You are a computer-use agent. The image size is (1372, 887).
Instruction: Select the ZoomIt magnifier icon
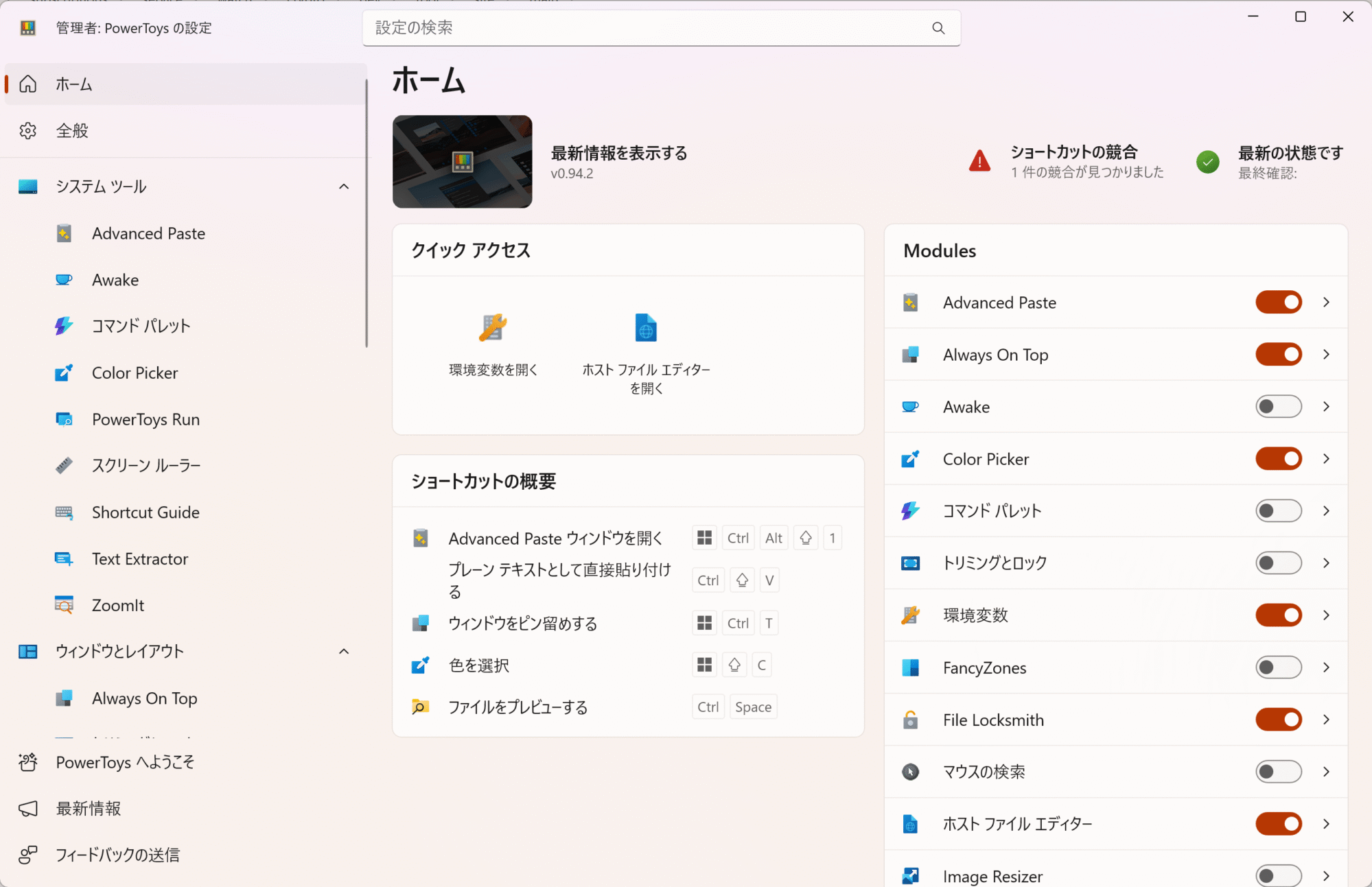pyautogui.click(x=65, y=604)
